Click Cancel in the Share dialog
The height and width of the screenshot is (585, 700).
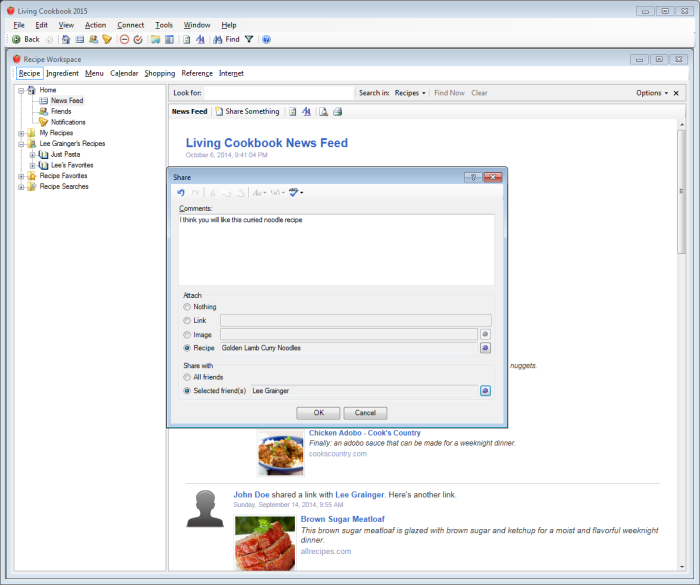coord(365,413)
